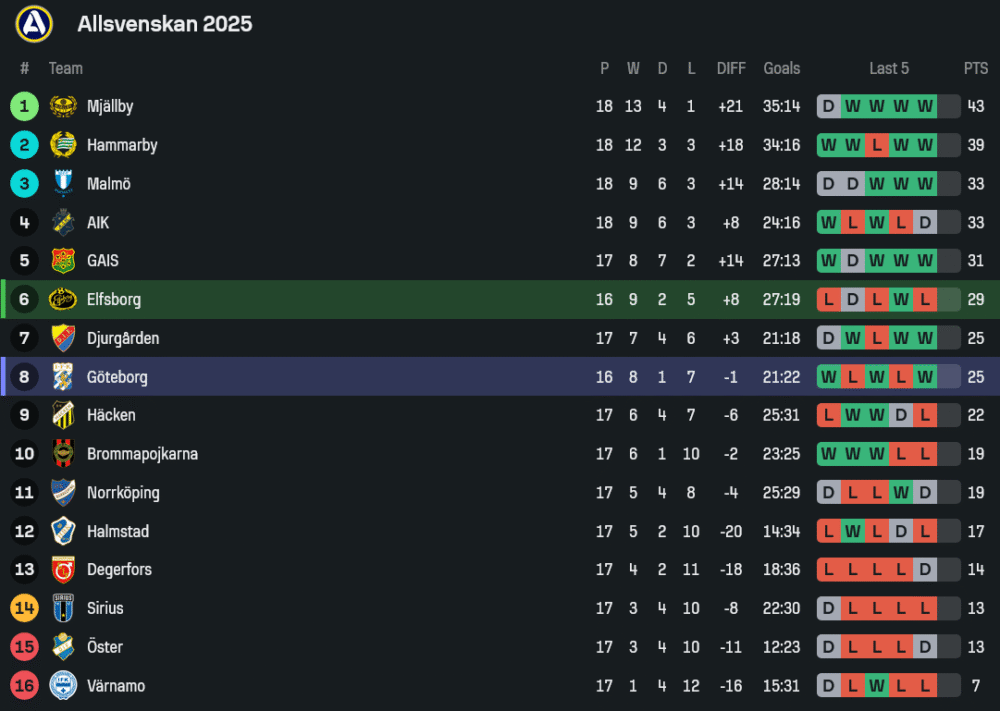Viewport: 1000px width, 711px height.
Task: Click the Hammarby team crest
Action: (63, 145)
